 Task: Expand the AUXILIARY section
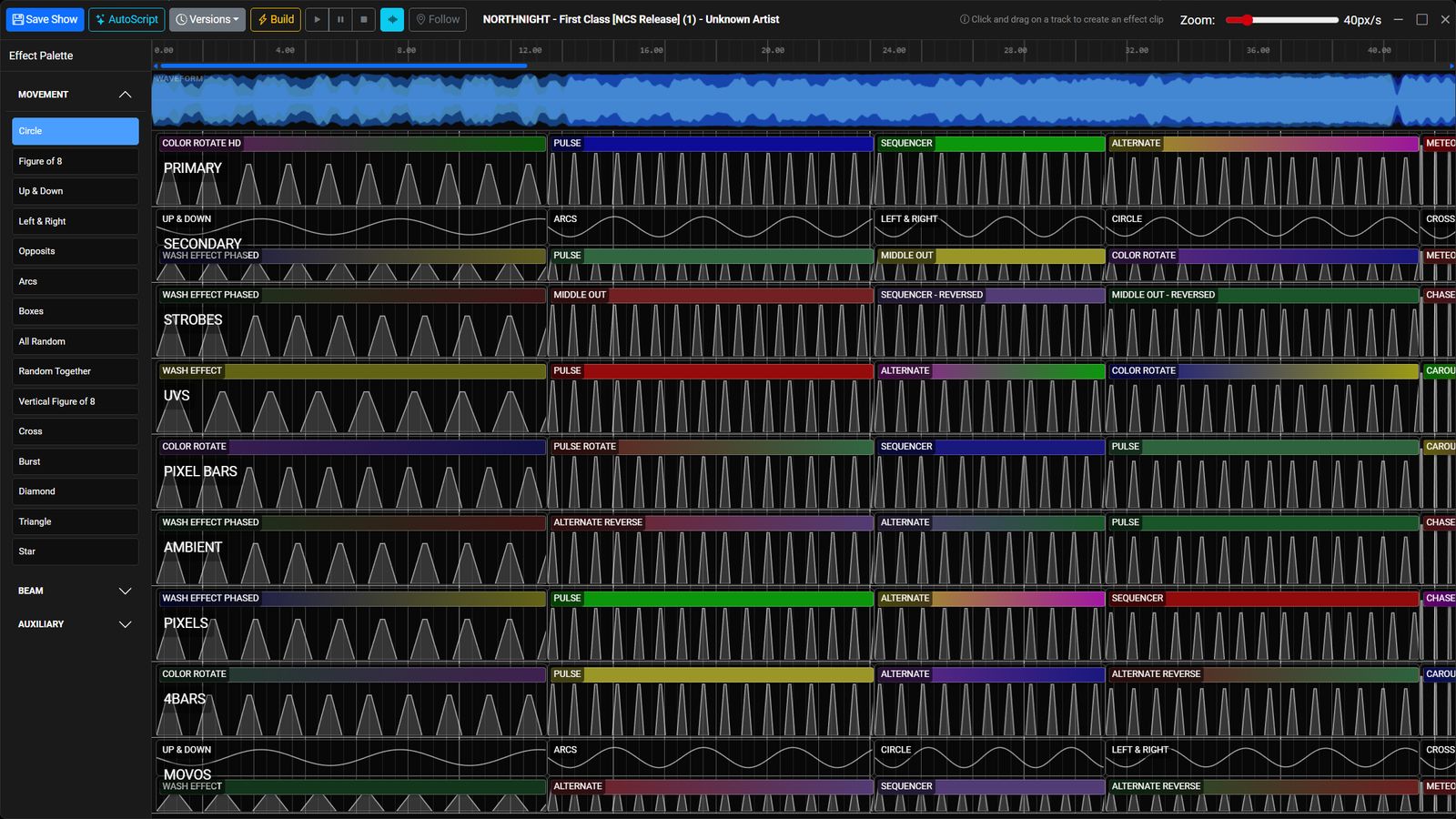pyautogui.click(x=75, y=624)
